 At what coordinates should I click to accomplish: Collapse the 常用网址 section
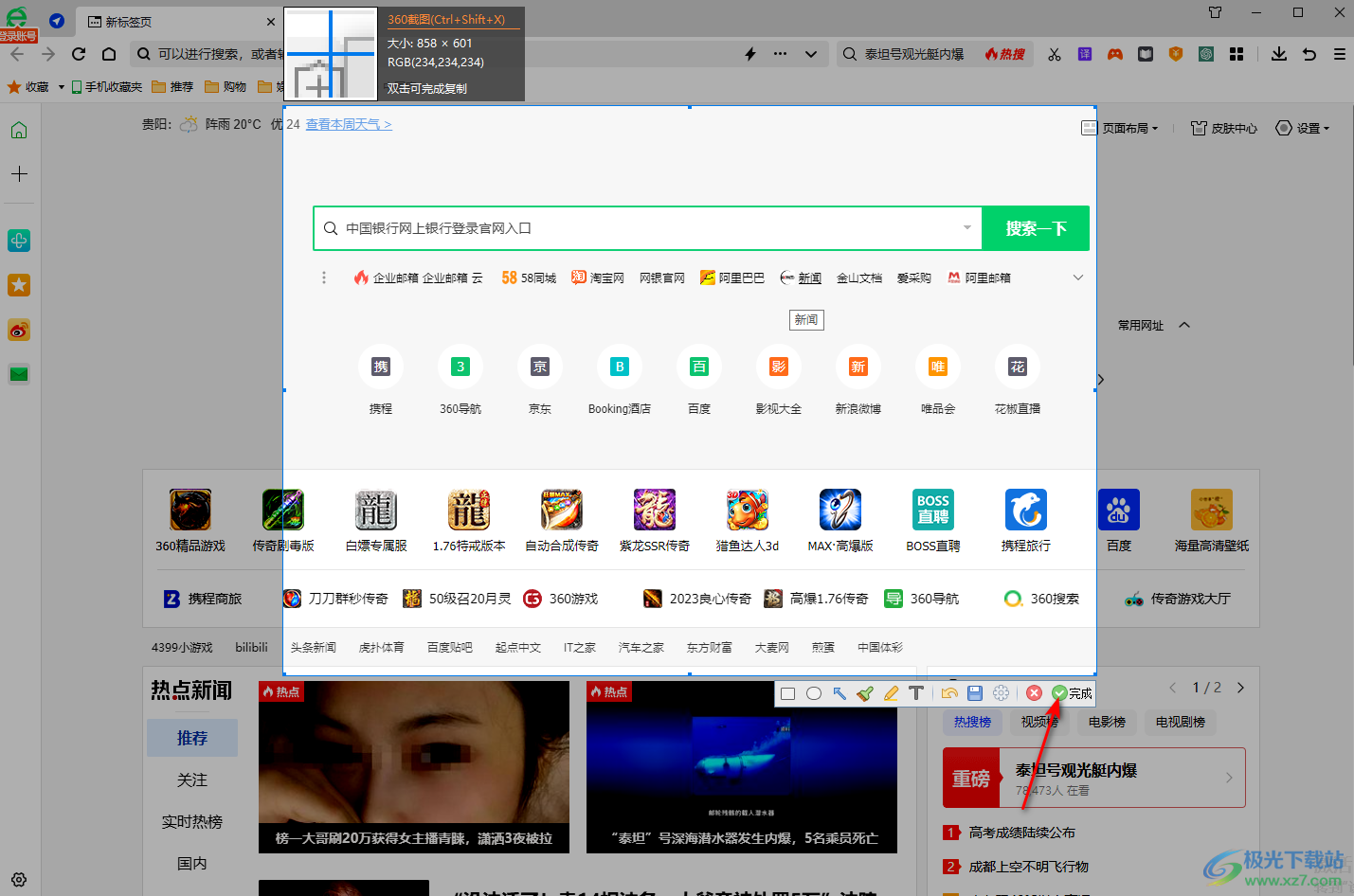coord(1184,325)
